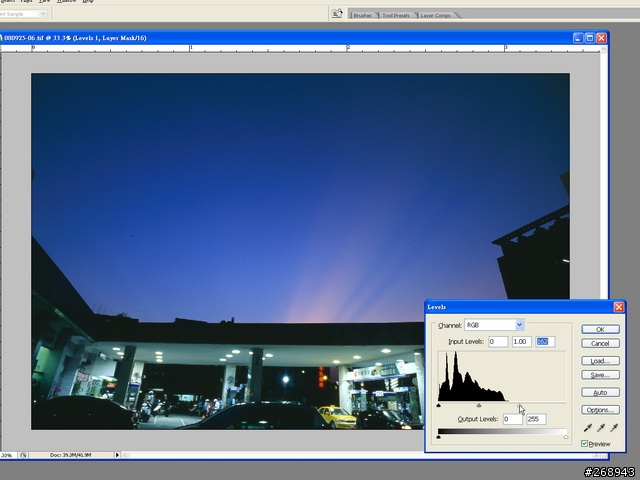This screenshot has width=640, height=480.
Task: Open the status bar black arrow menu
Action: point(118,455)
